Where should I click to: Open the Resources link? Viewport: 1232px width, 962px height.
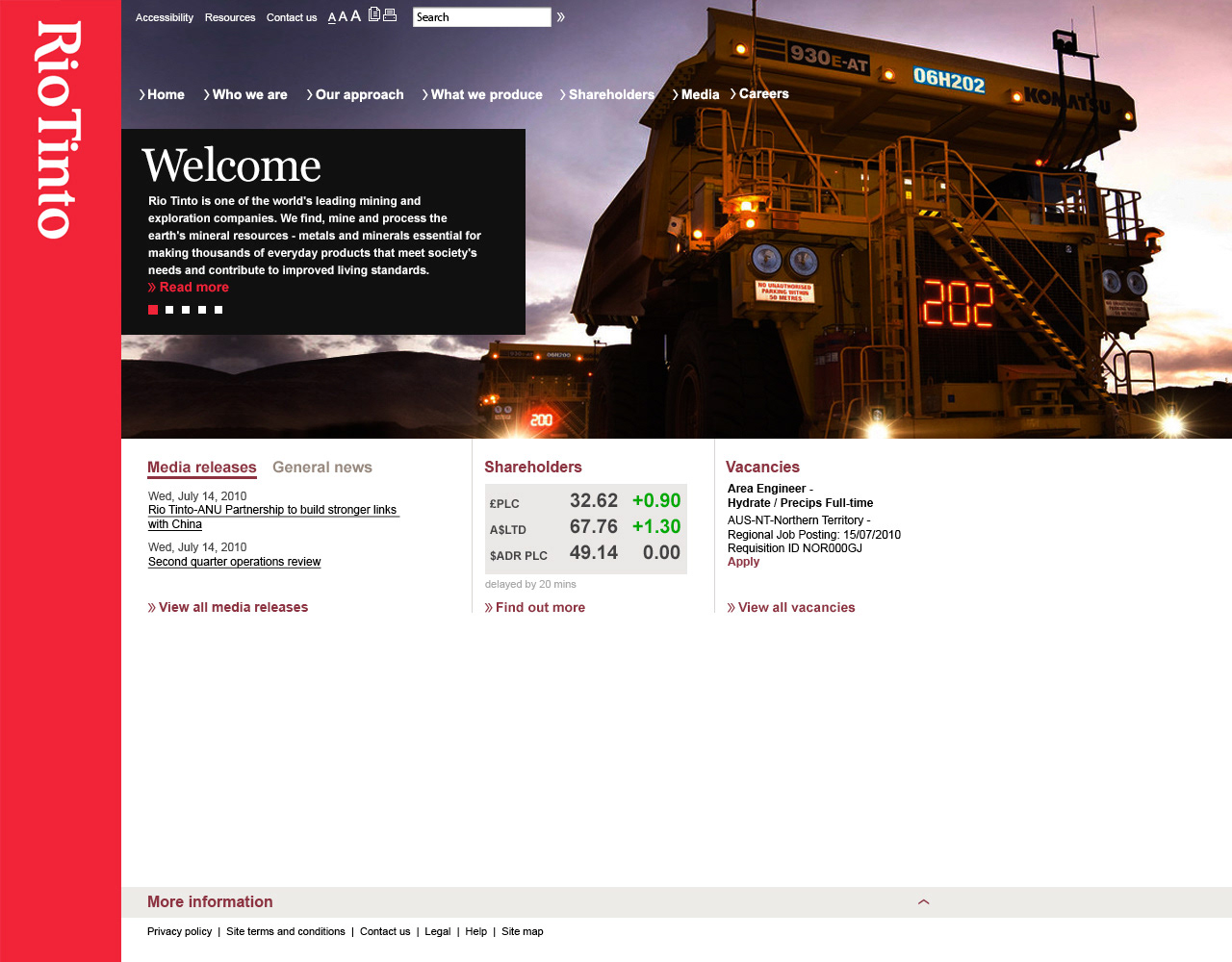pos(230,17)
